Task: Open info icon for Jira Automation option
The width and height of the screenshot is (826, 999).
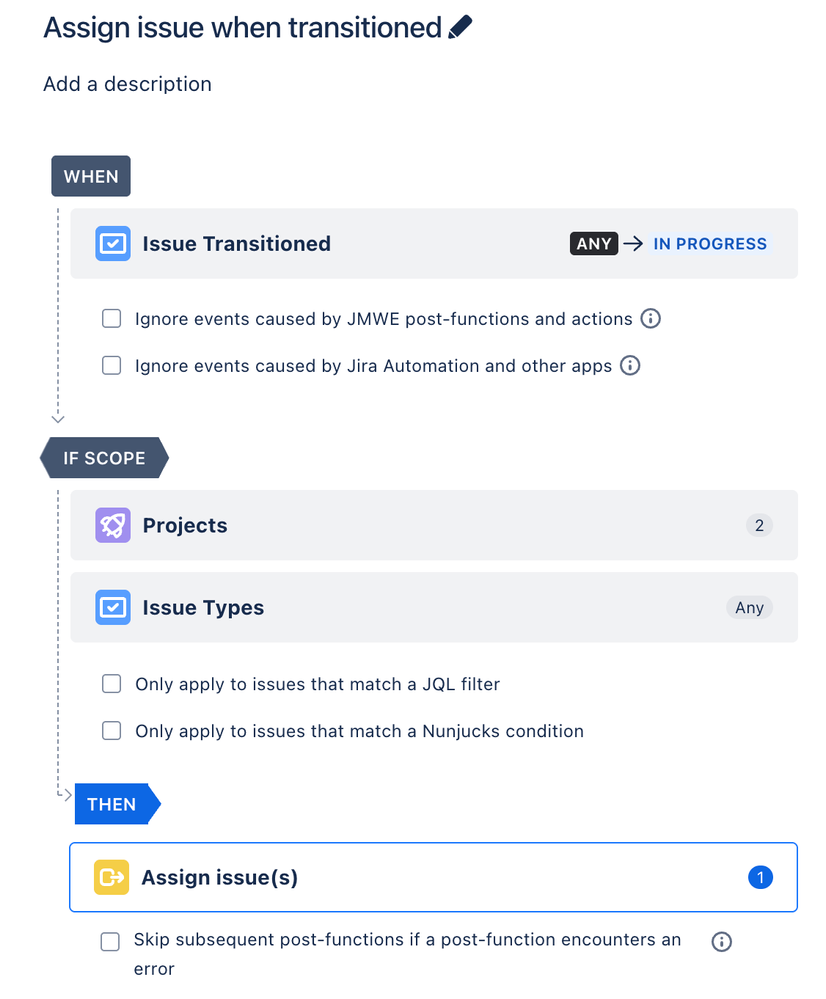Action: click(630, 365)
